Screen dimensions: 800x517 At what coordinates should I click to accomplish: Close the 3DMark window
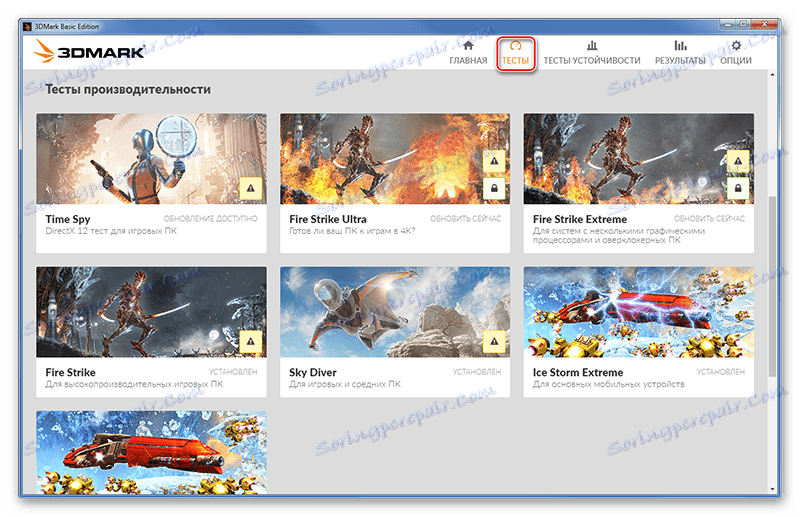point(764,23)
